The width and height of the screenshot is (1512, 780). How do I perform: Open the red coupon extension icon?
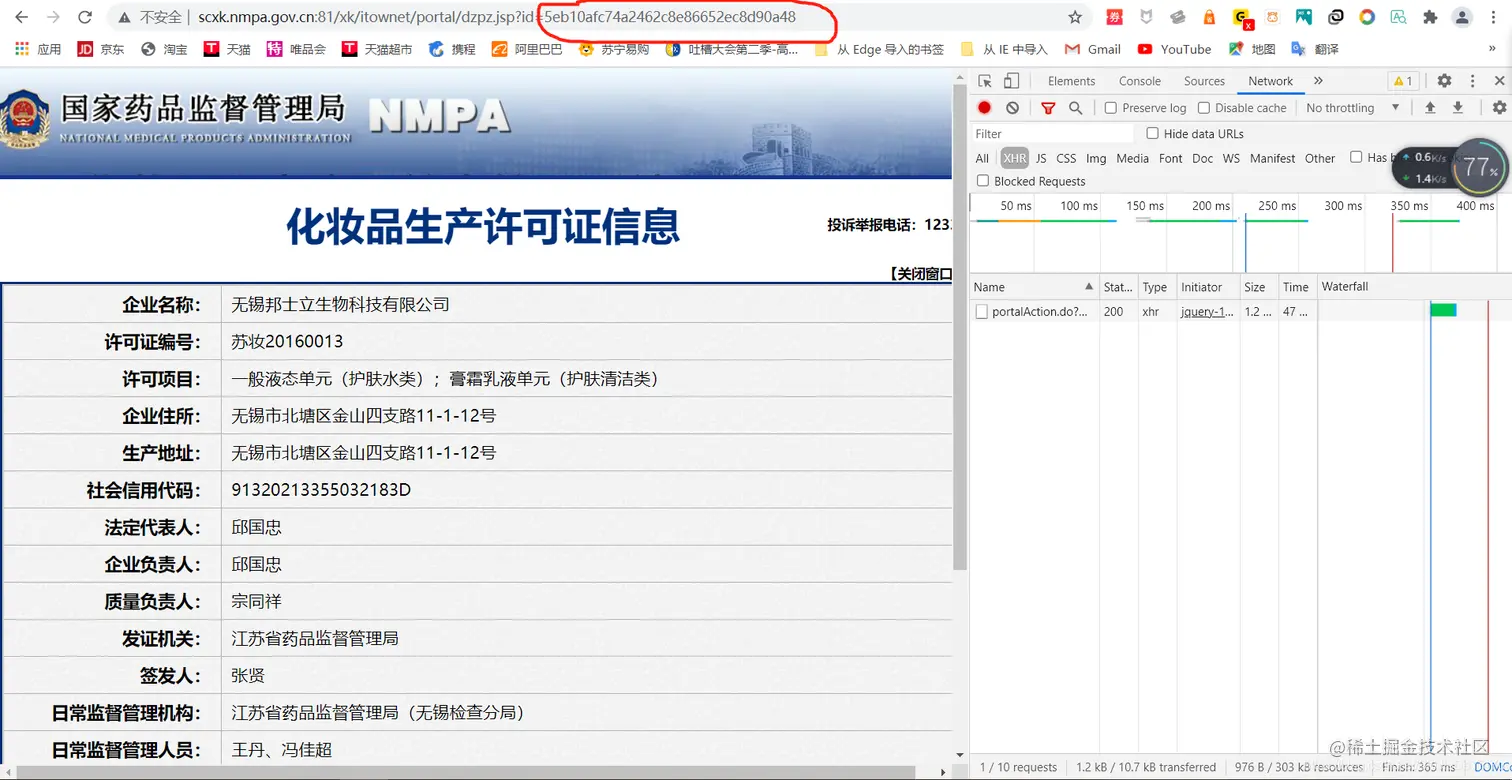click(x=1115, y=17)
